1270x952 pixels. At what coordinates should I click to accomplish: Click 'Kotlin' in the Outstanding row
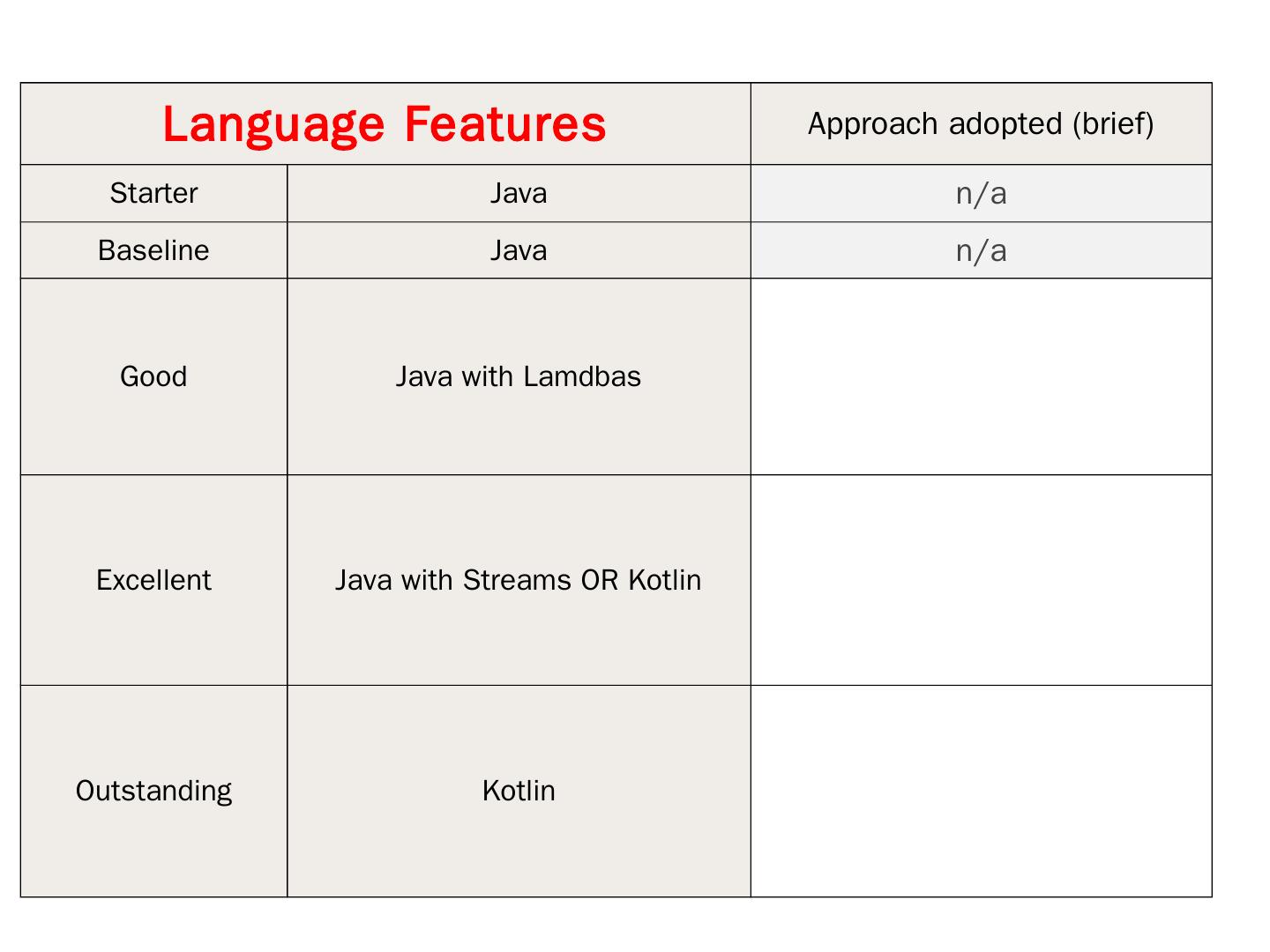[519, 791]
